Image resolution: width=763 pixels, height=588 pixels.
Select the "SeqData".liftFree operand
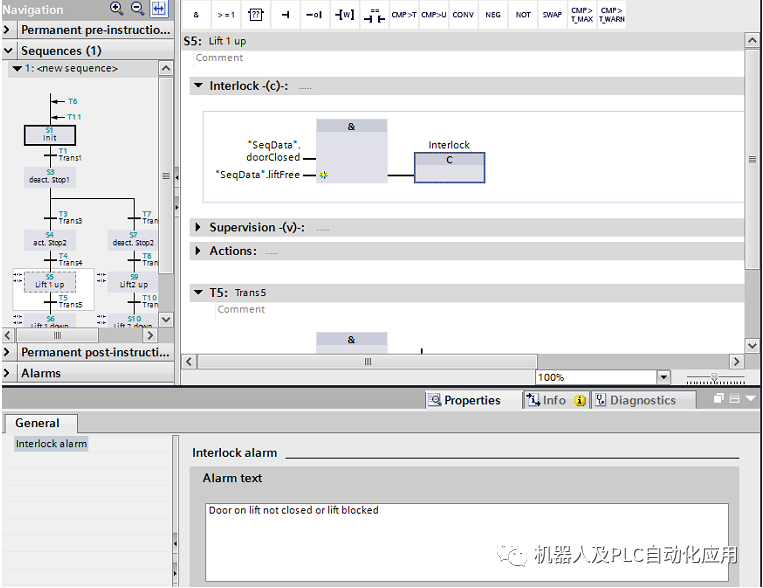[x=257, y=175]
